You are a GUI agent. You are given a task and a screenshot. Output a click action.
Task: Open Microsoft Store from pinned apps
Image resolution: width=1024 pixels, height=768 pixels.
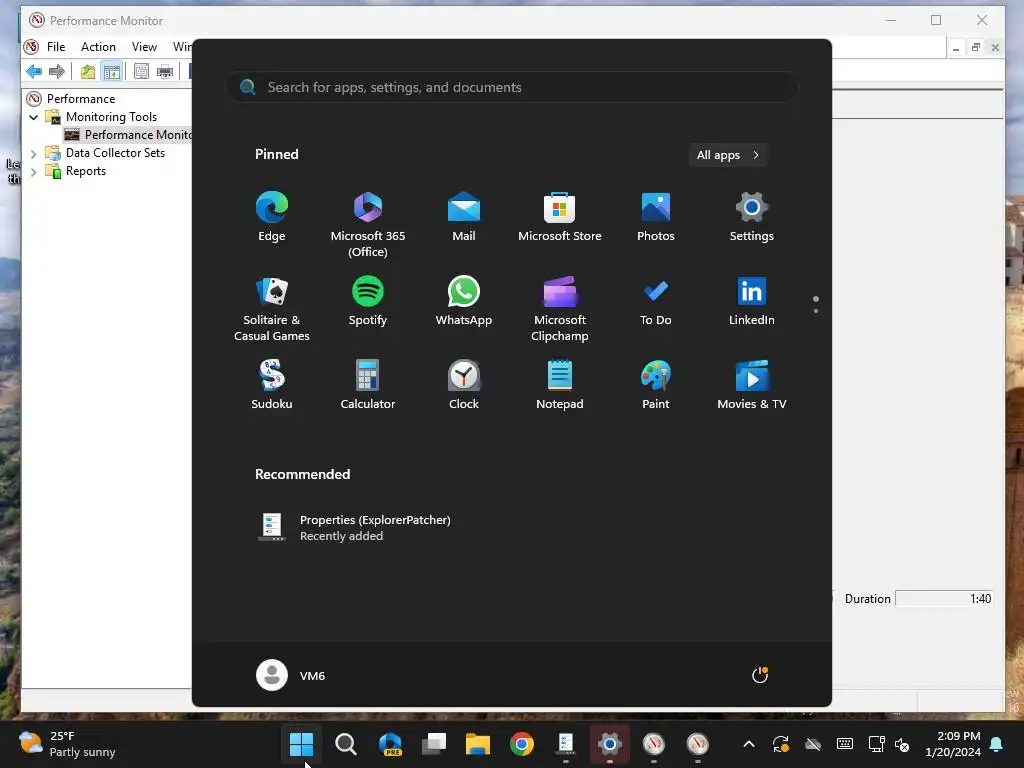560,217
